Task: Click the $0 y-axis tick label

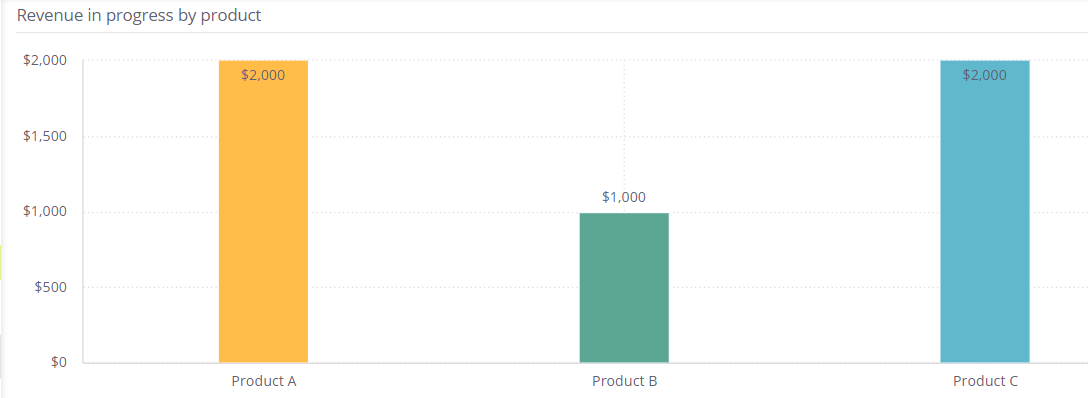Action: click(57, 363)
